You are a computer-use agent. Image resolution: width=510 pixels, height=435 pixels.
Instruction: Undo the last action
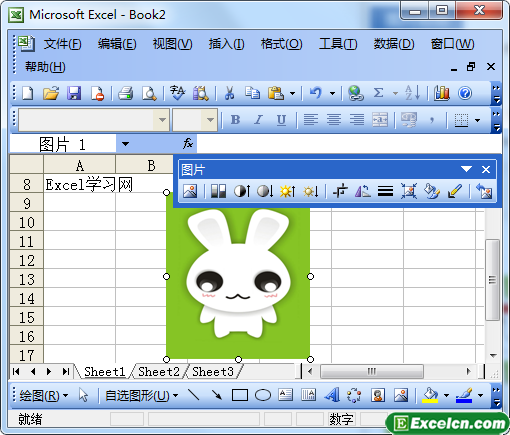(x=316, y=93)
